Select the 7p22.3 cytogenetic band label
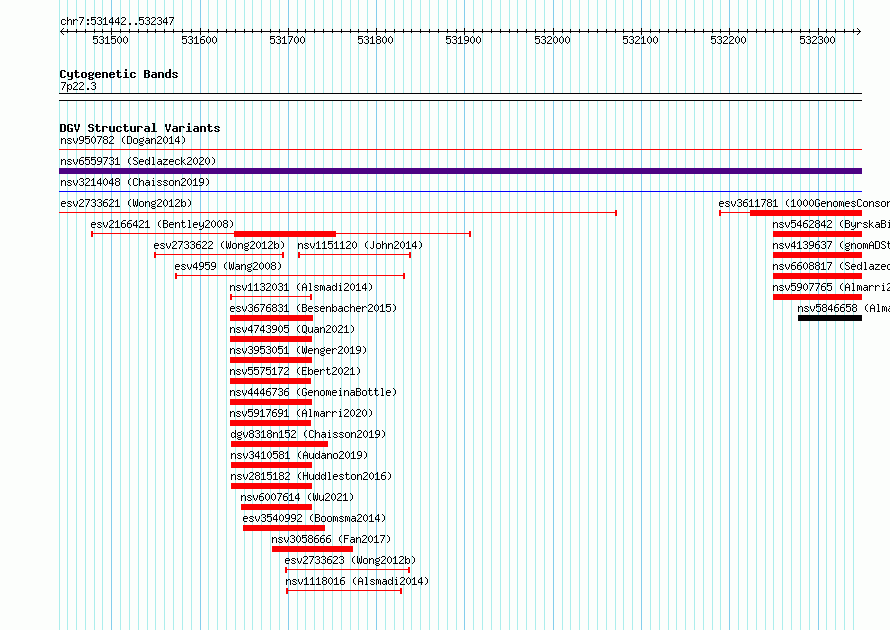Image resolution: width=890 pixels, height=630 pixels. coord(78,86)
